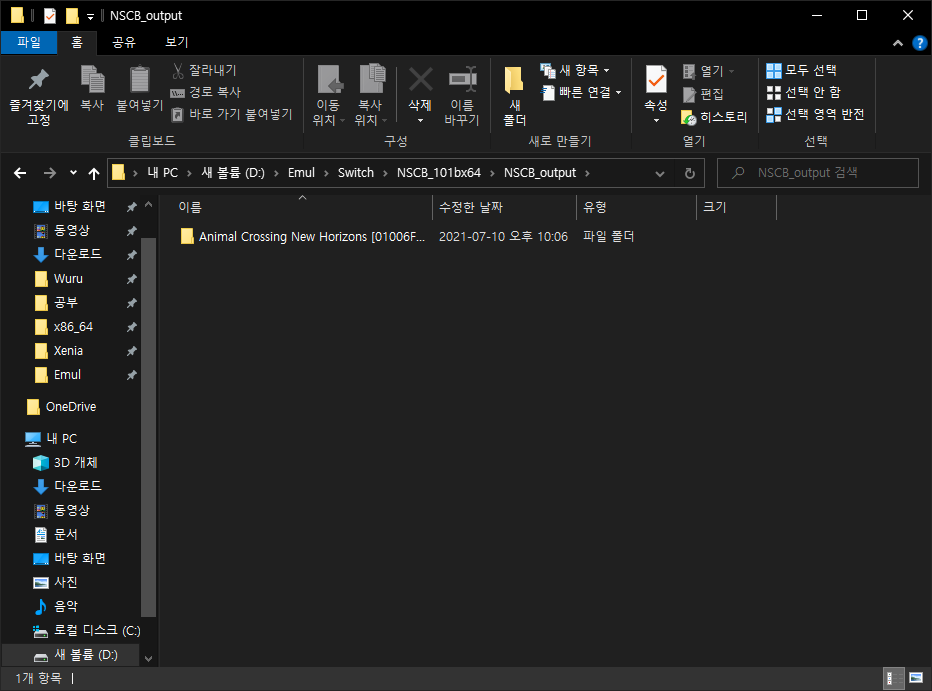
Task: Open New item (새 항목) dropdown
Action: pos(575,70)
